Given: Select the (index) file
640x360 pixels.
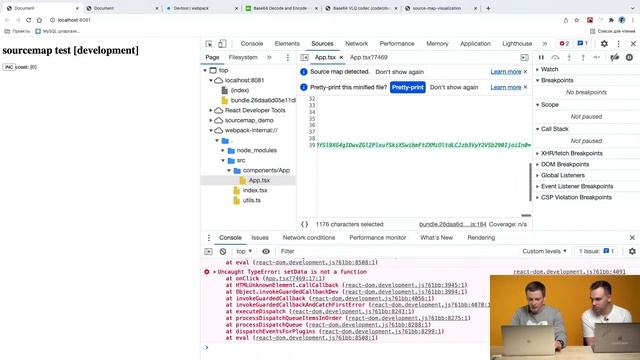Looking at the screenshot, I should tap(240, 90).
